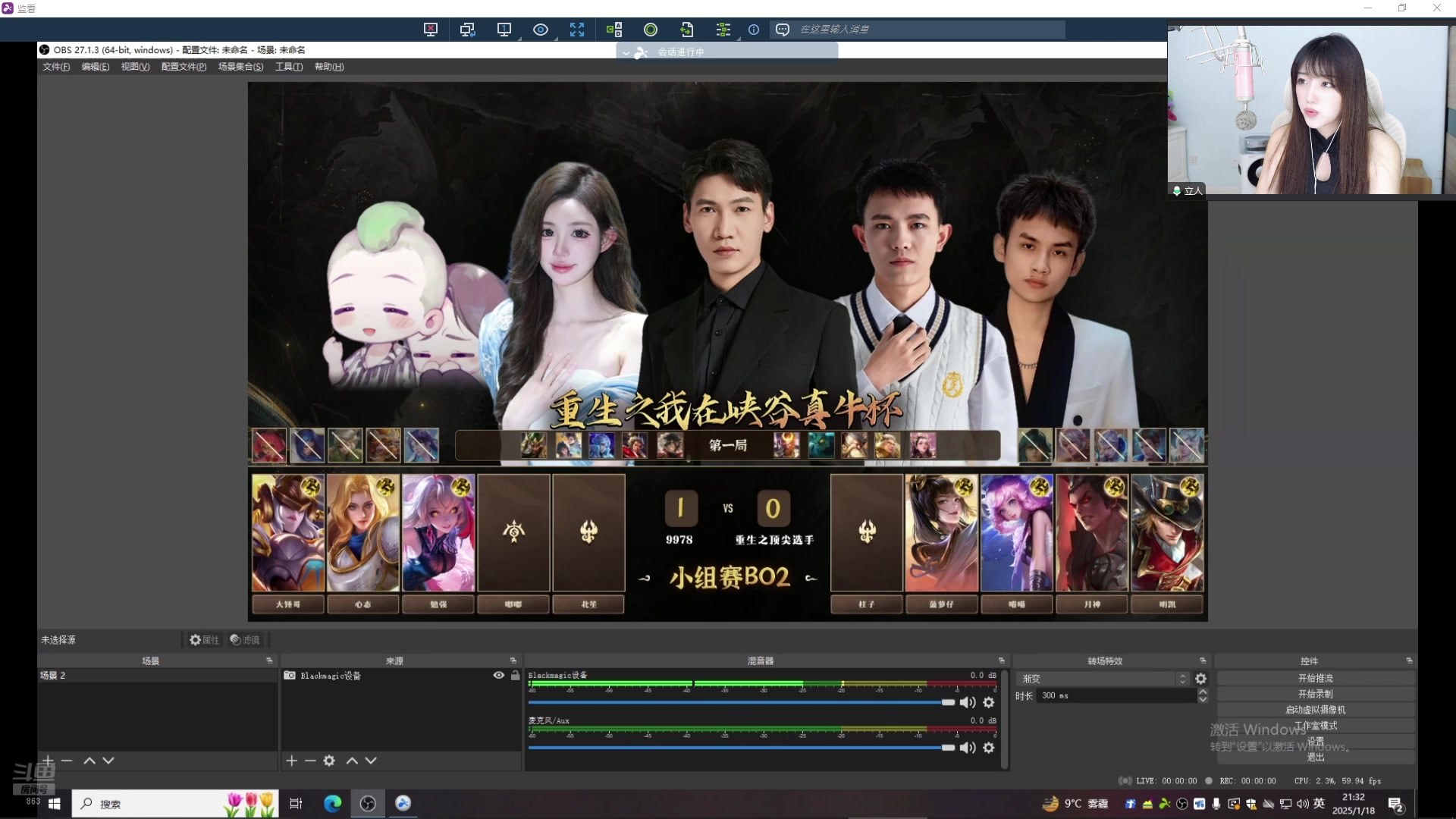Remove source with the minus icon

tap(310, 761)
